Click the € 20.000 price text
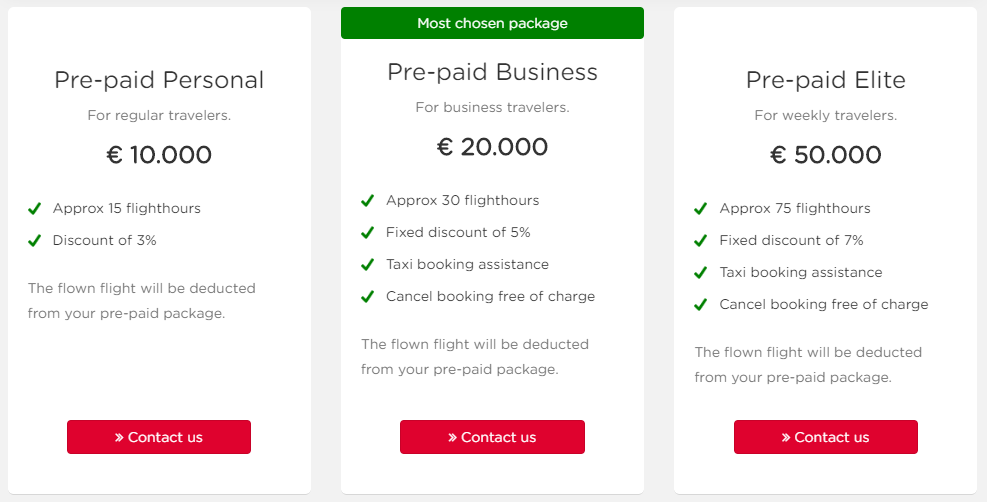 [492, 147]
